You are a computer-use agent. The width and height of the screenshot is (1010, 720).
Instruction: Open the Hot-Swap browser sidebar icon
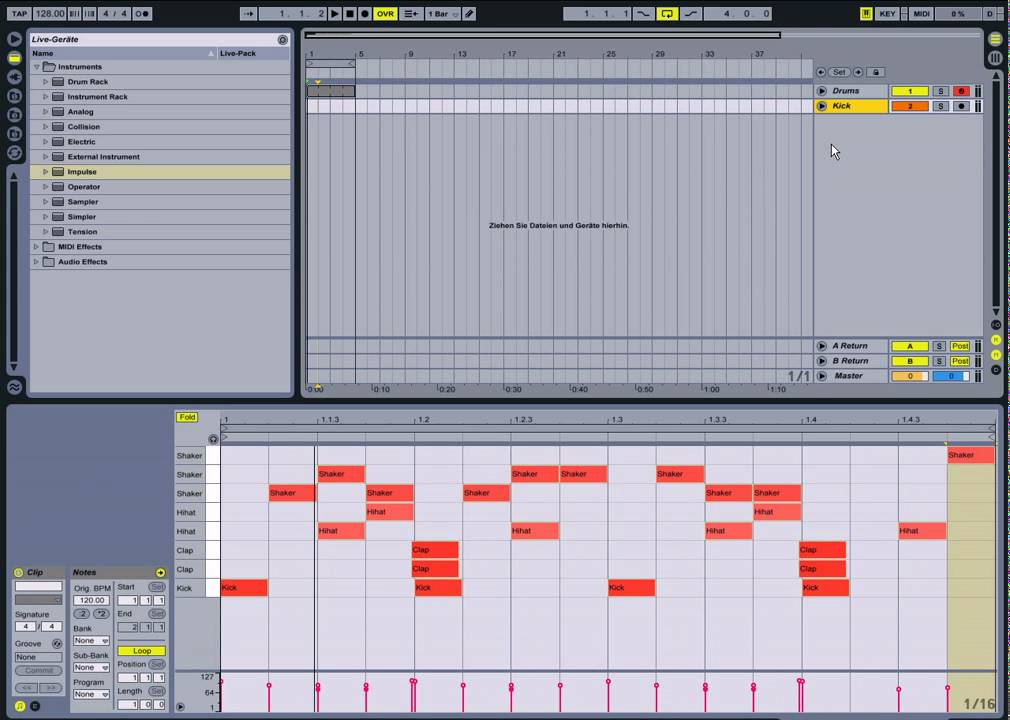pos(14,153)
